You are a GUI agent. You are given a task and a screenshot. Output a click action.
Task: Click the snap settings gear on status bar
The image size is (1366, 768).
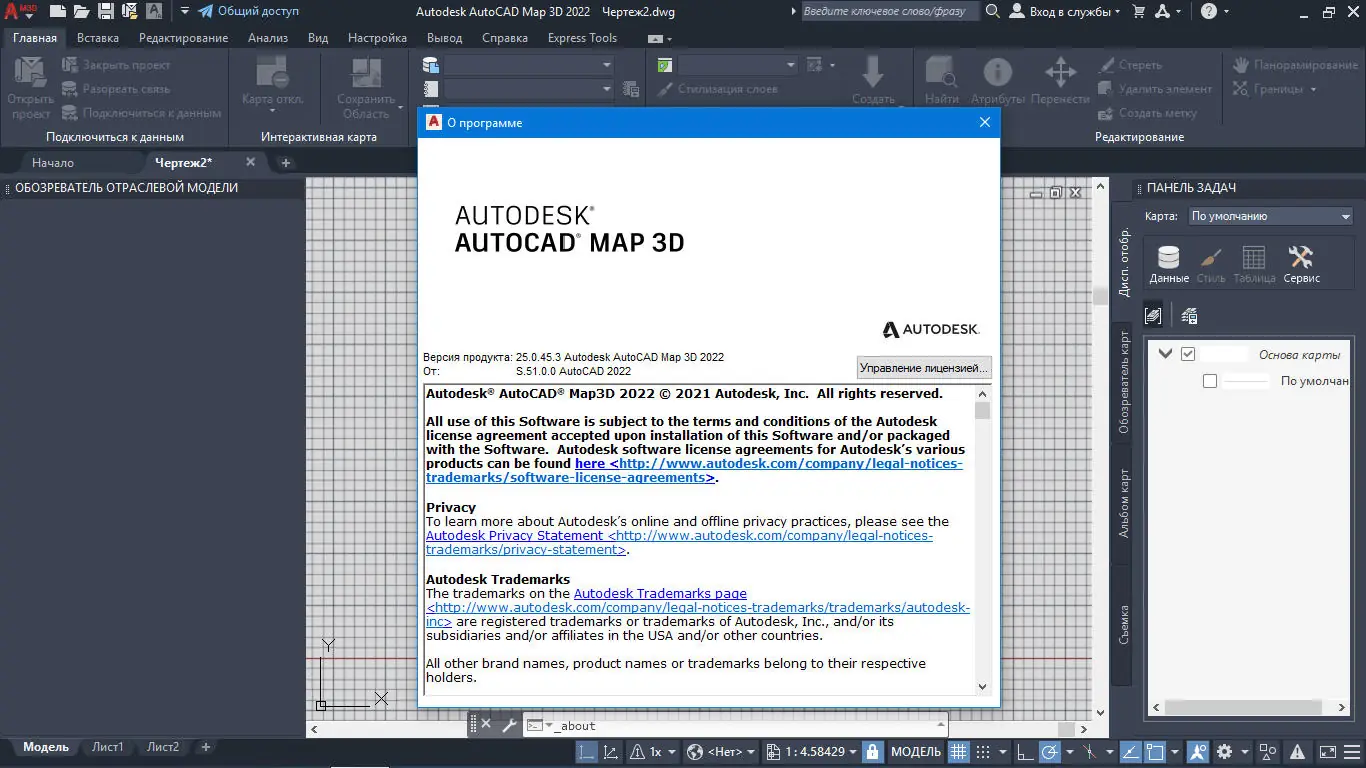[x=1224, y=751]
